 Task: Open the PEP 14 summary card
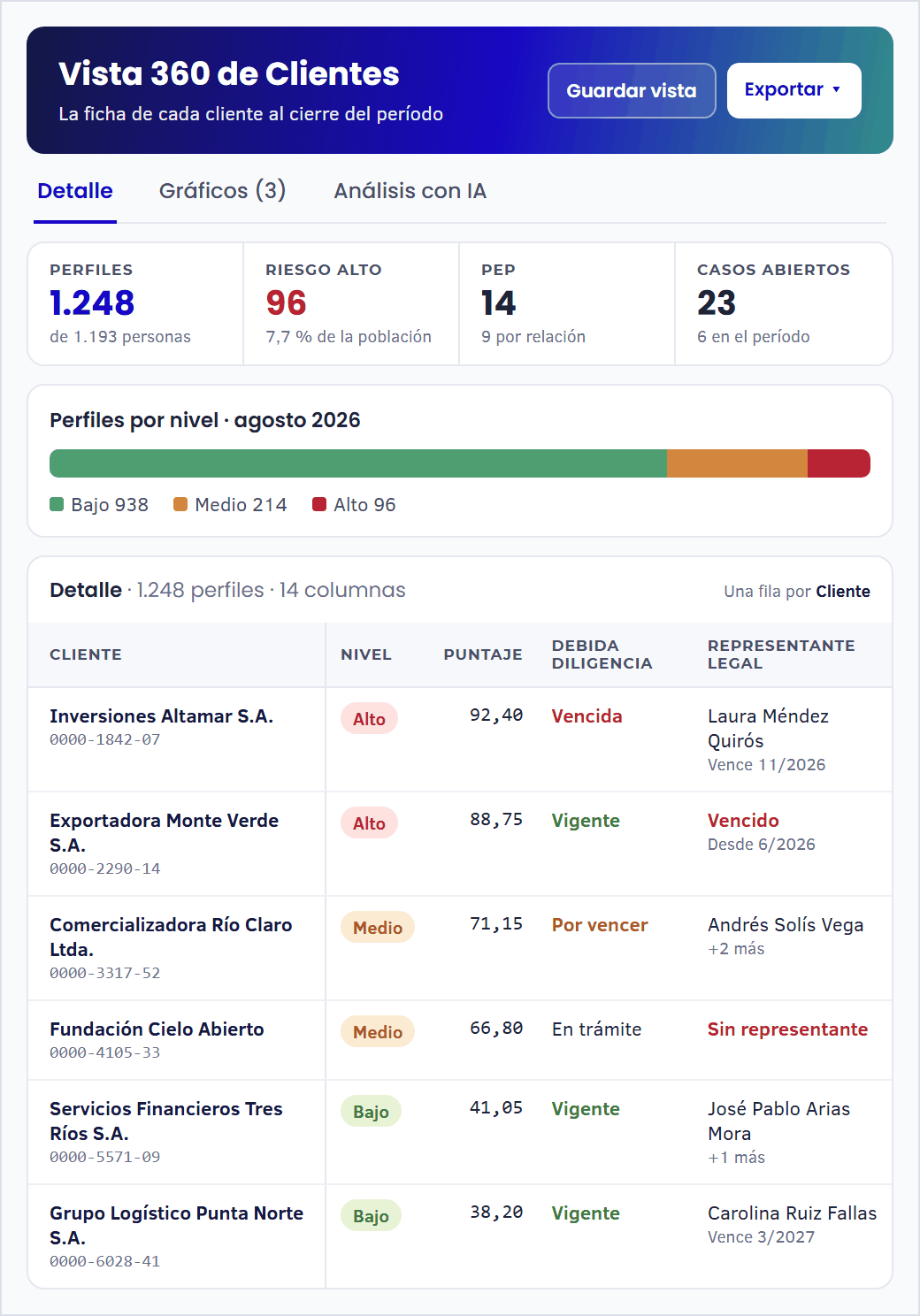click(x=567, y=303)
